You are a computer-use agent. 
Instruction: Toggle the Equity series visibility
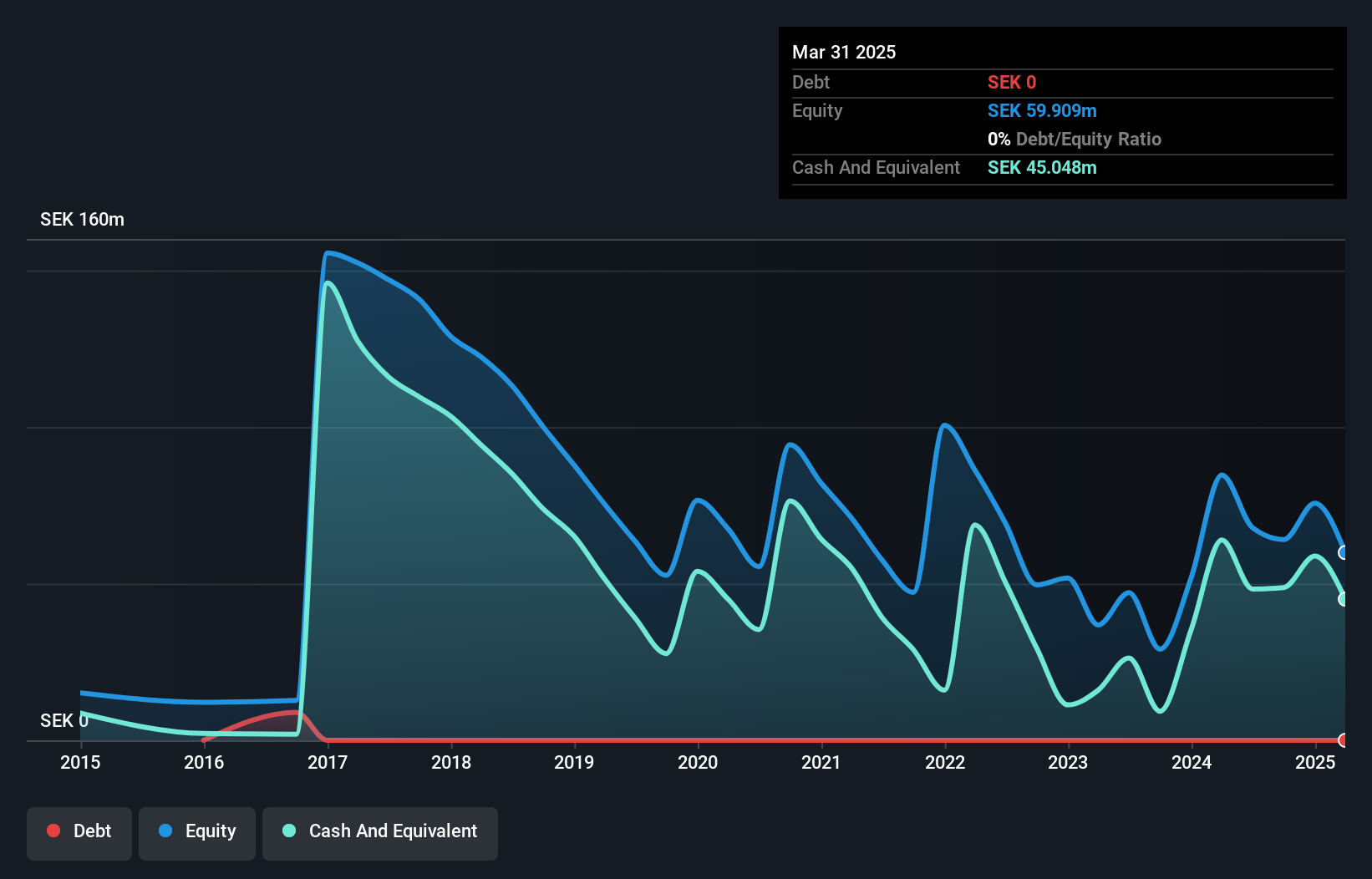(x=196, y=831)
